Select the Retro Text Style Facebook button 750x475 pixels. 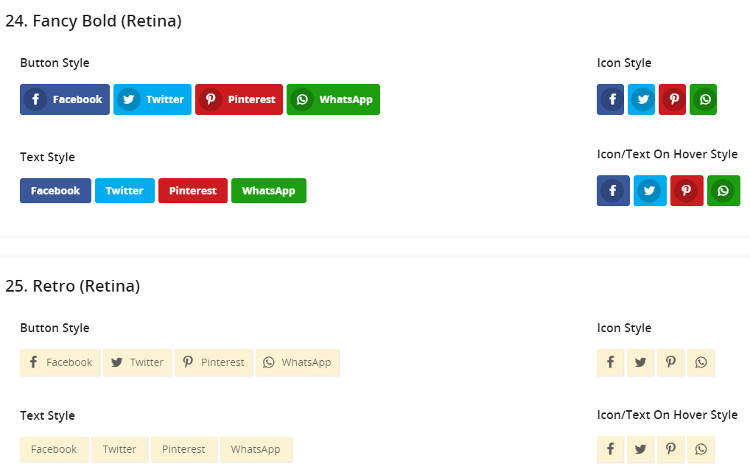[x=54, y=450]
